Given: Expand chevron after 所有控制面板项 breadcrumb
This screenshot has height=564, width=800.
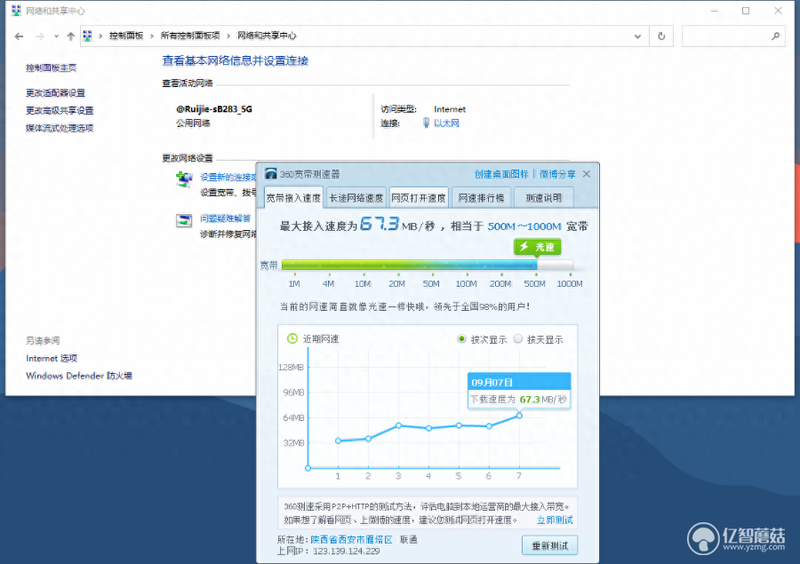Looking at the screenshot, I should [228, 36].
